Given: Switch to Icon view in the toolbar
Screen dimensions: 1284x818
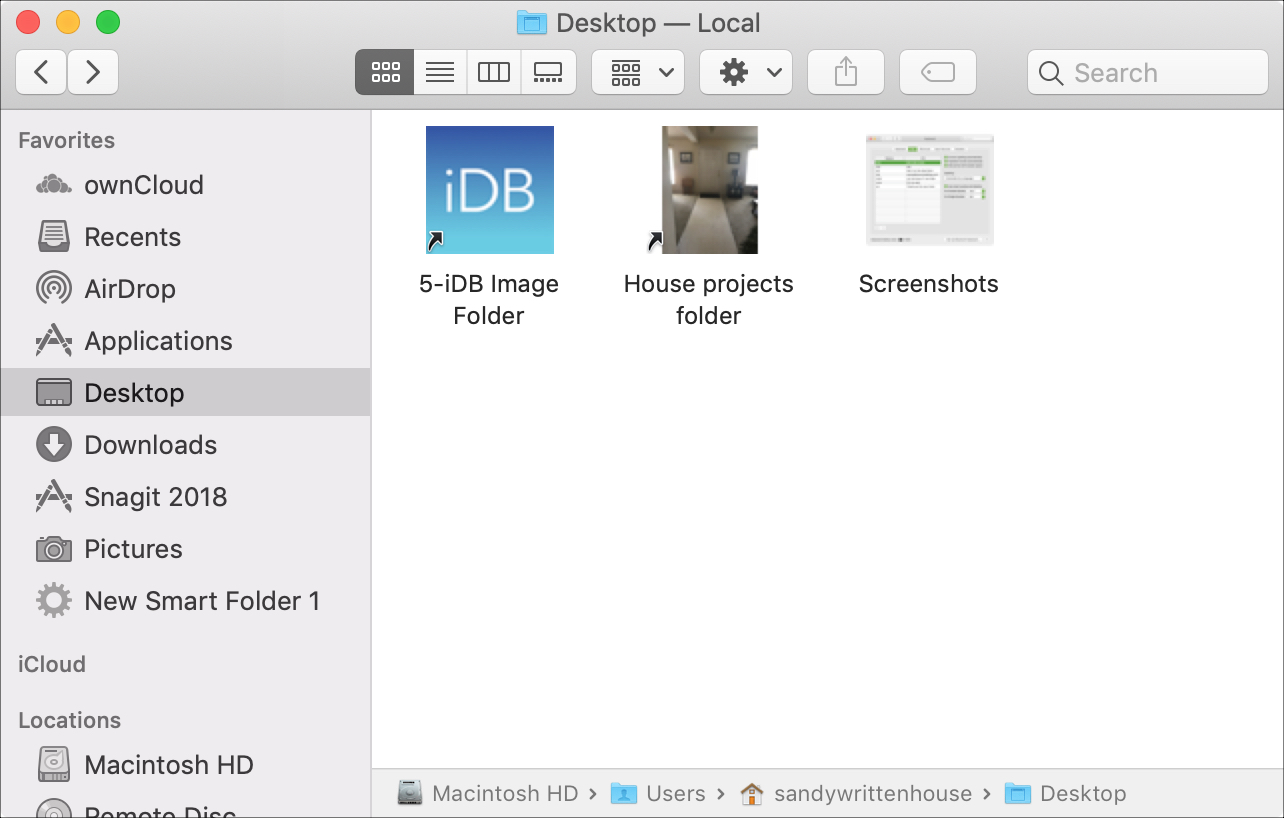Looking at the screenshot, I should pos(384,71).
